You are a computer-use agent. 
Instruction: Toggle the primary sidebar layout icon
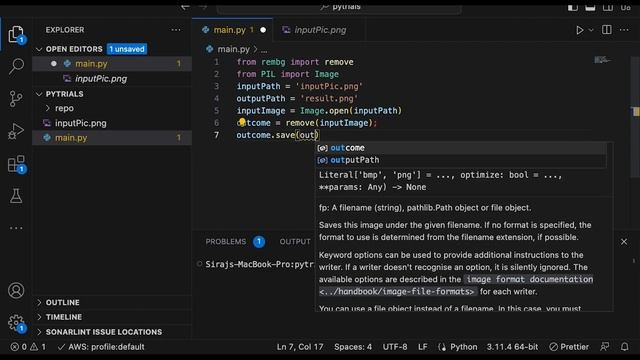click(573, 7)
